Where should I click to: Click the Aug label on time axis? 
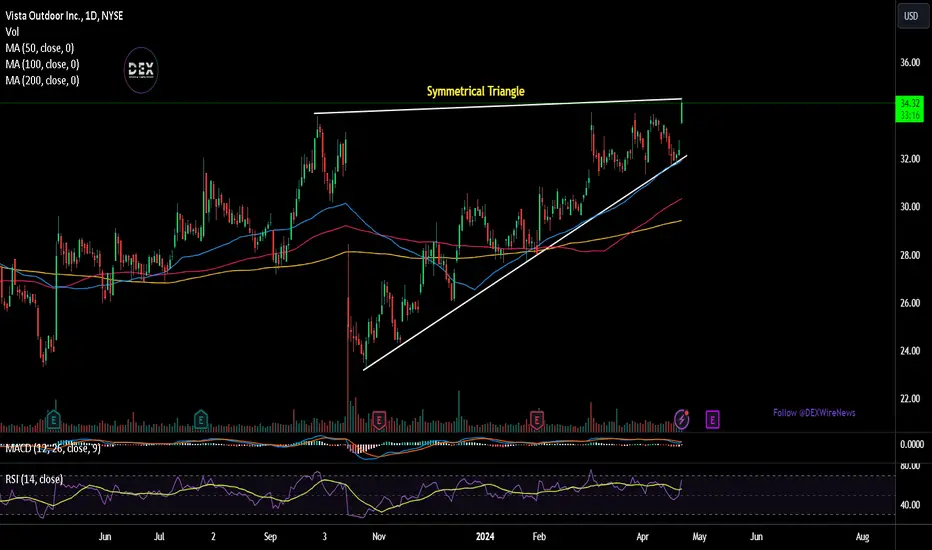point(862,536)
